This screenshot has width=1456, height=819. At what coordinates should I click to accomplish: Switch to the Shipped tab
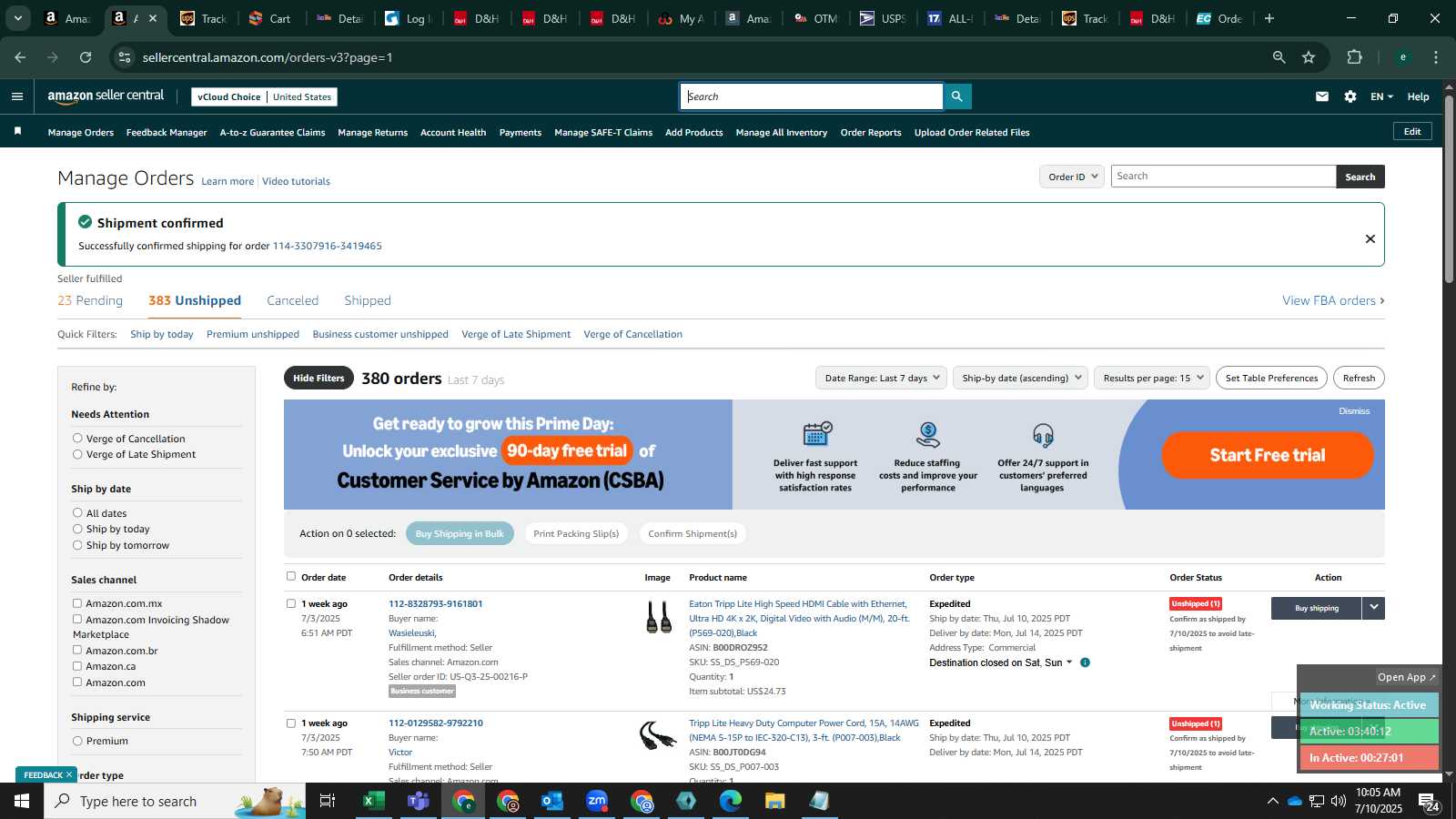click(368, 300)
